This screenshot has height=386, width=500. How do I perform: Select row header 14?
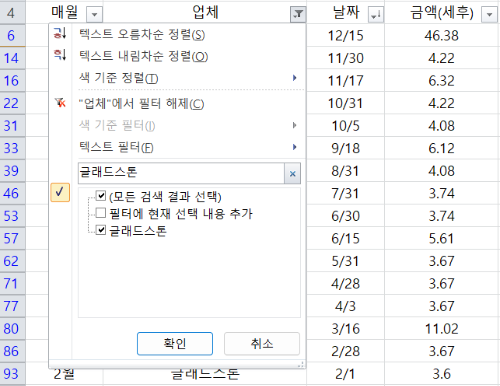coord(12,58)
